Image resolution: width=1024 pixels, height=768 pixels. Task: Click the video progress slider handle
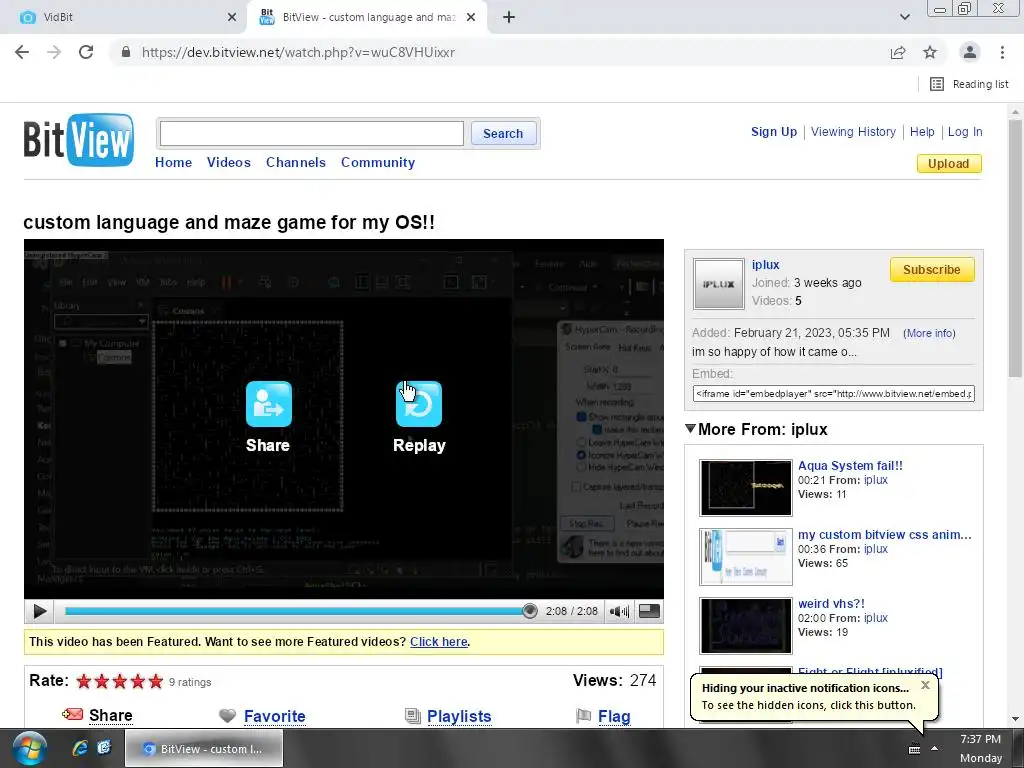[x=530, y=611]
